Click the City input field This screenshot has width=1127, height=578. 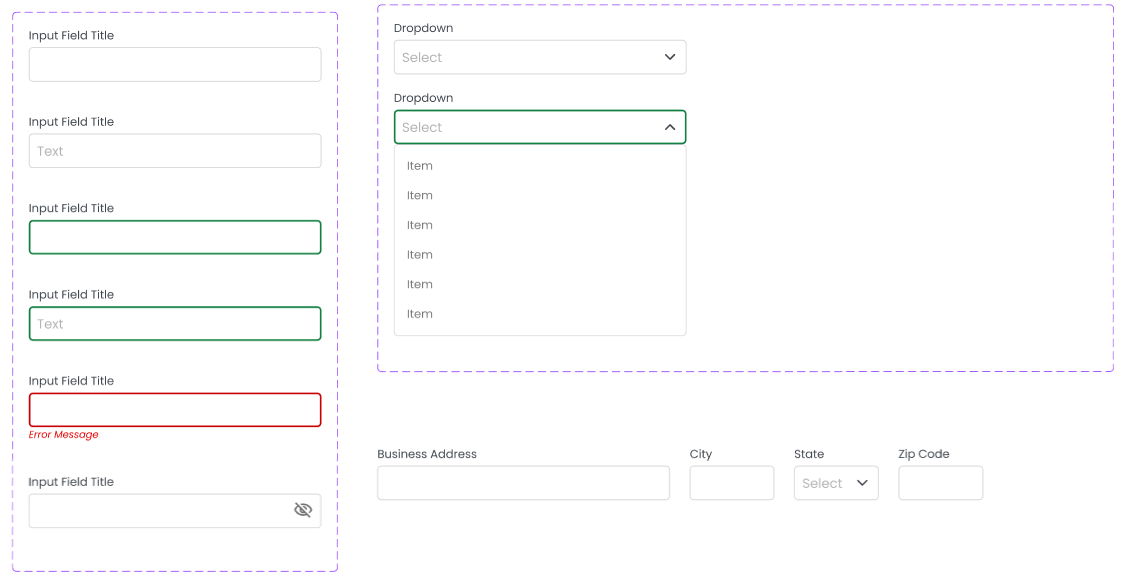coord(732,483)
